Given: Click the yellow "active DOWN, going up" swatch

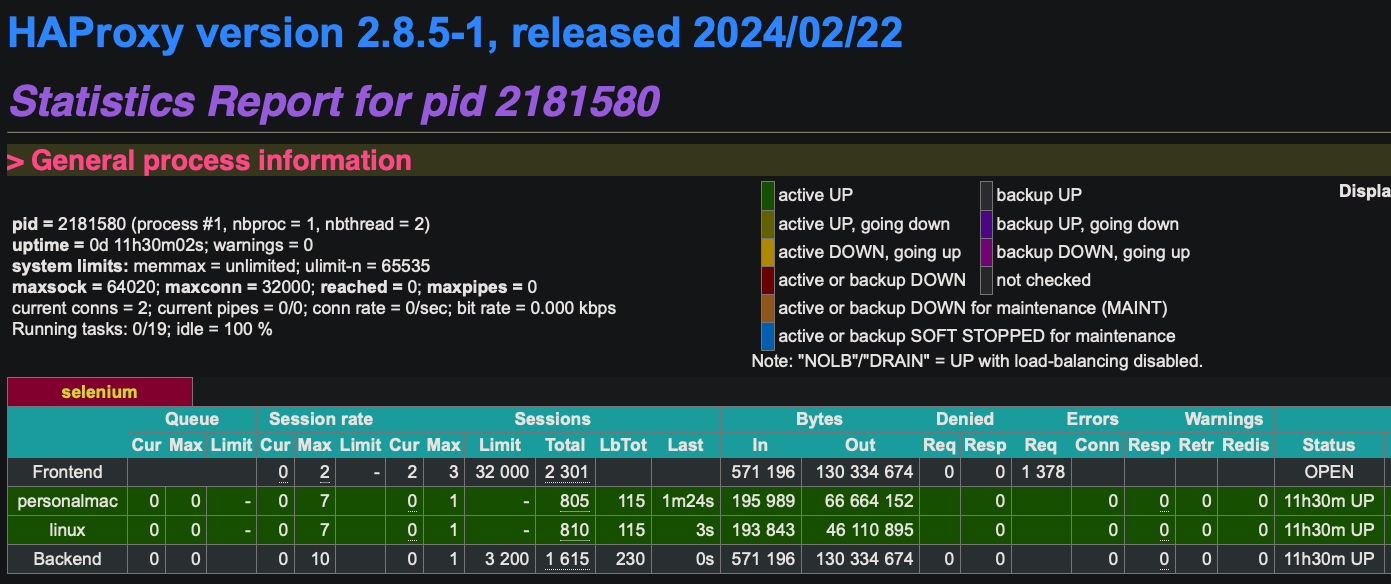Looking at the screenshot, I should (x=766, y=252).
